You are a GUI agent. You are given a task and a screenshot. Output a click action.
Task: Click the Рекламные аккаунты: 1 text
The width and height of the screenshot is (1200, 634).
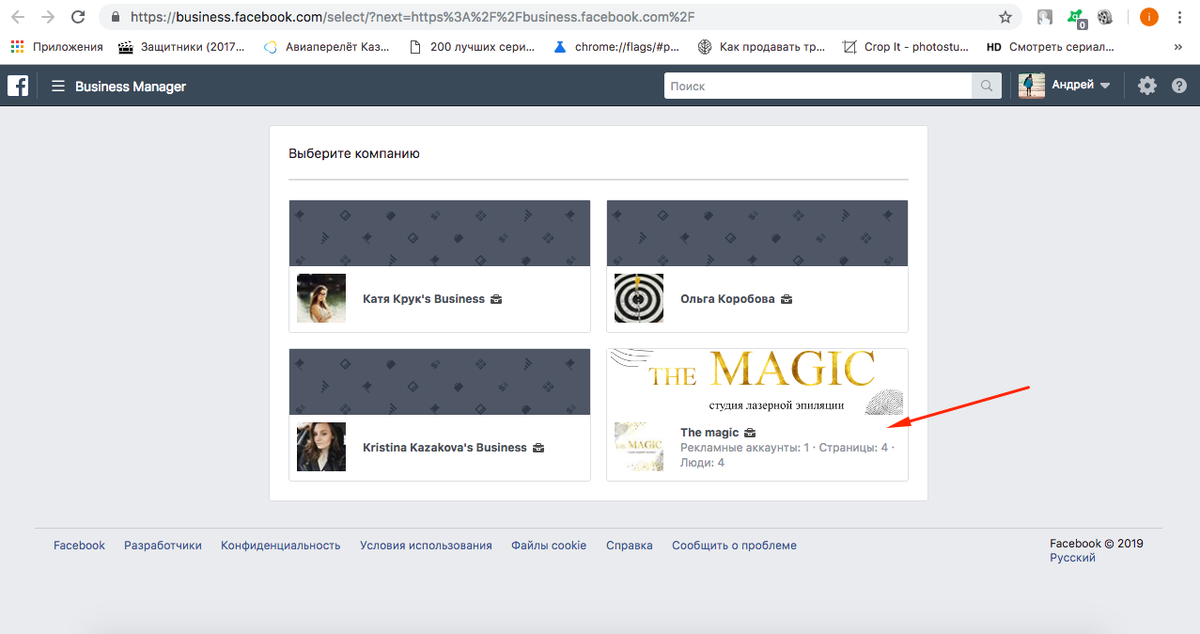[x=745, y=447]
